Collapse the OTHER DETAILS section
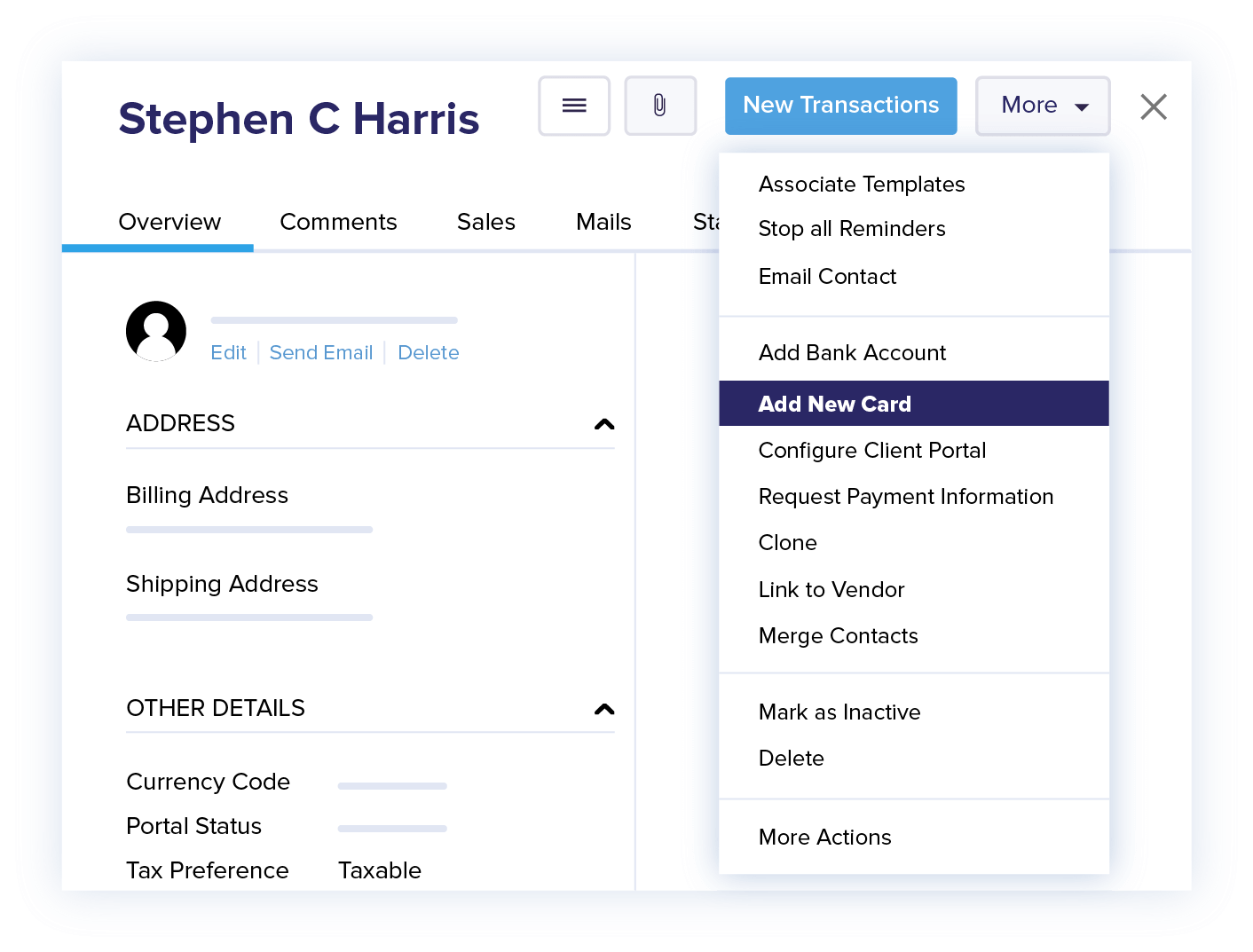This screenshot has width=1253, height=952. 604,710
